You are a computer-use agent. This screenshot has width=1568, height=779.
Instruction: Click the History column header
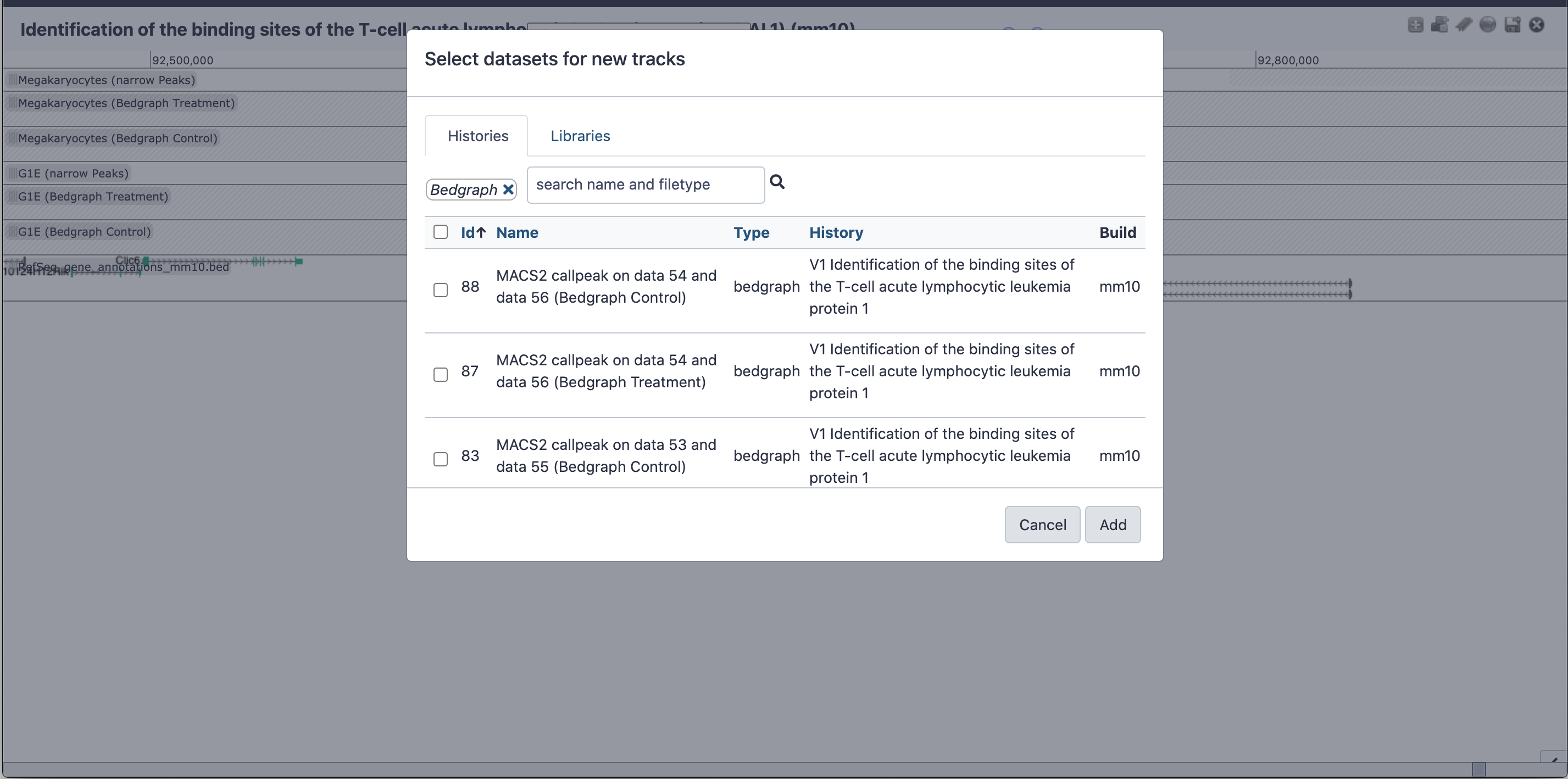834,232
